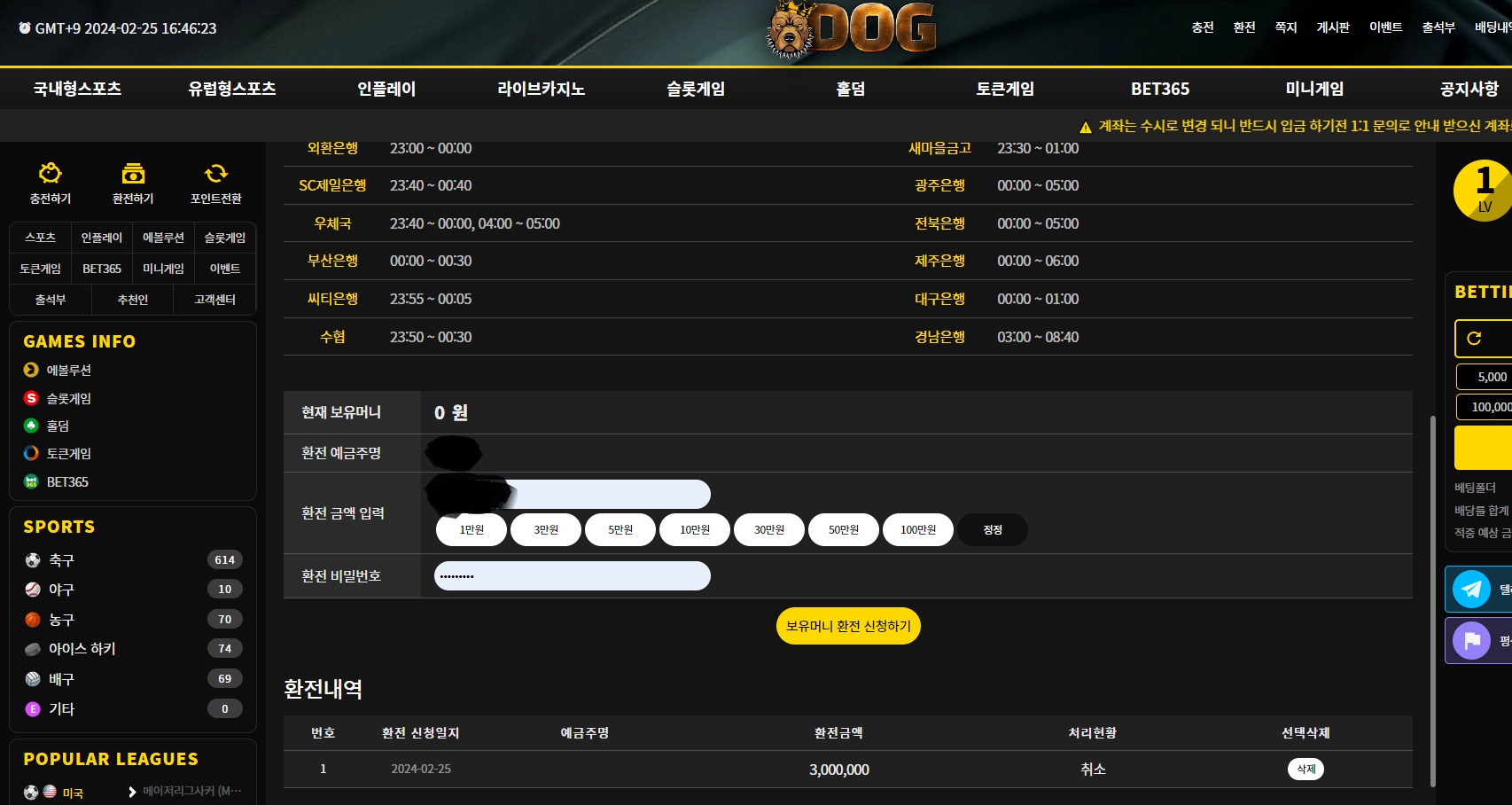Open the Telegram icon button
Screen dimensions: 1512x805
click(x=1472, y=590)
